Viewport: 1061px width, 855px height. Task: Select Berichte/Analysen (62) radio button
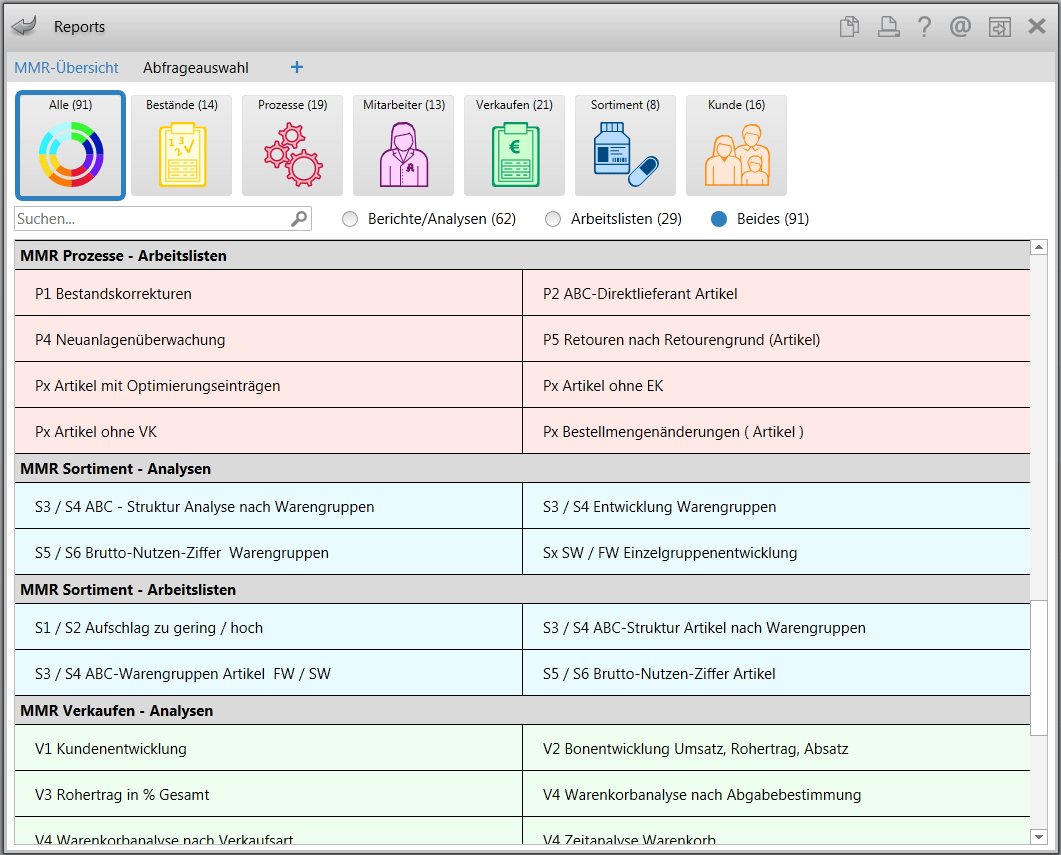point(350,219)
